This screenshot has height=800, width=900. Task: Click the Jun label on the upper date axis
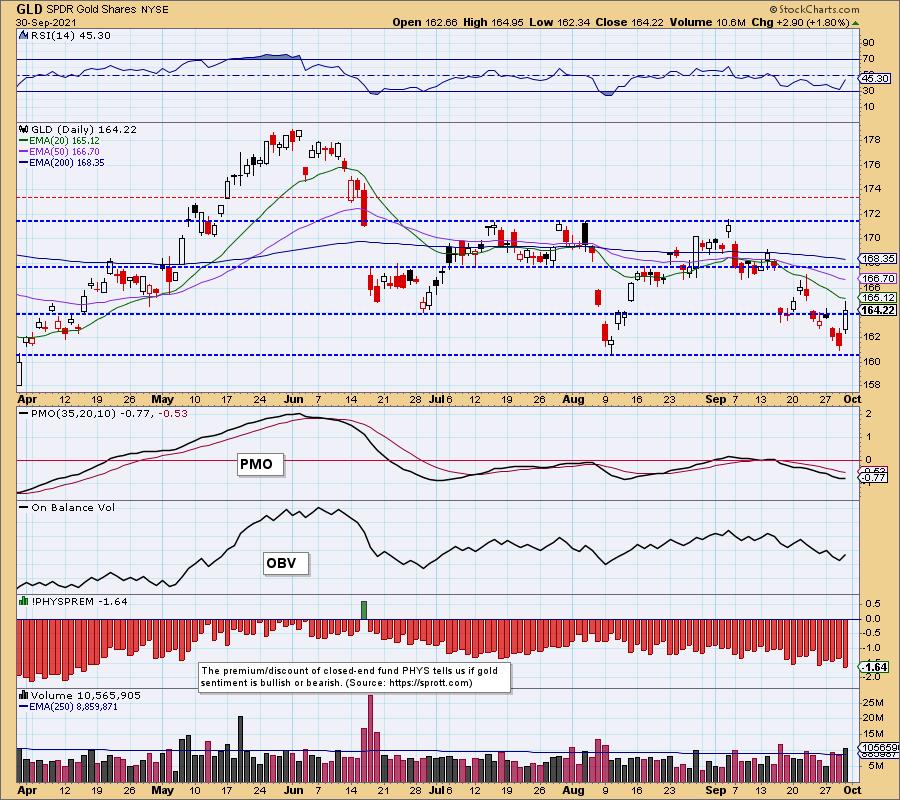[x=293, y=399]
